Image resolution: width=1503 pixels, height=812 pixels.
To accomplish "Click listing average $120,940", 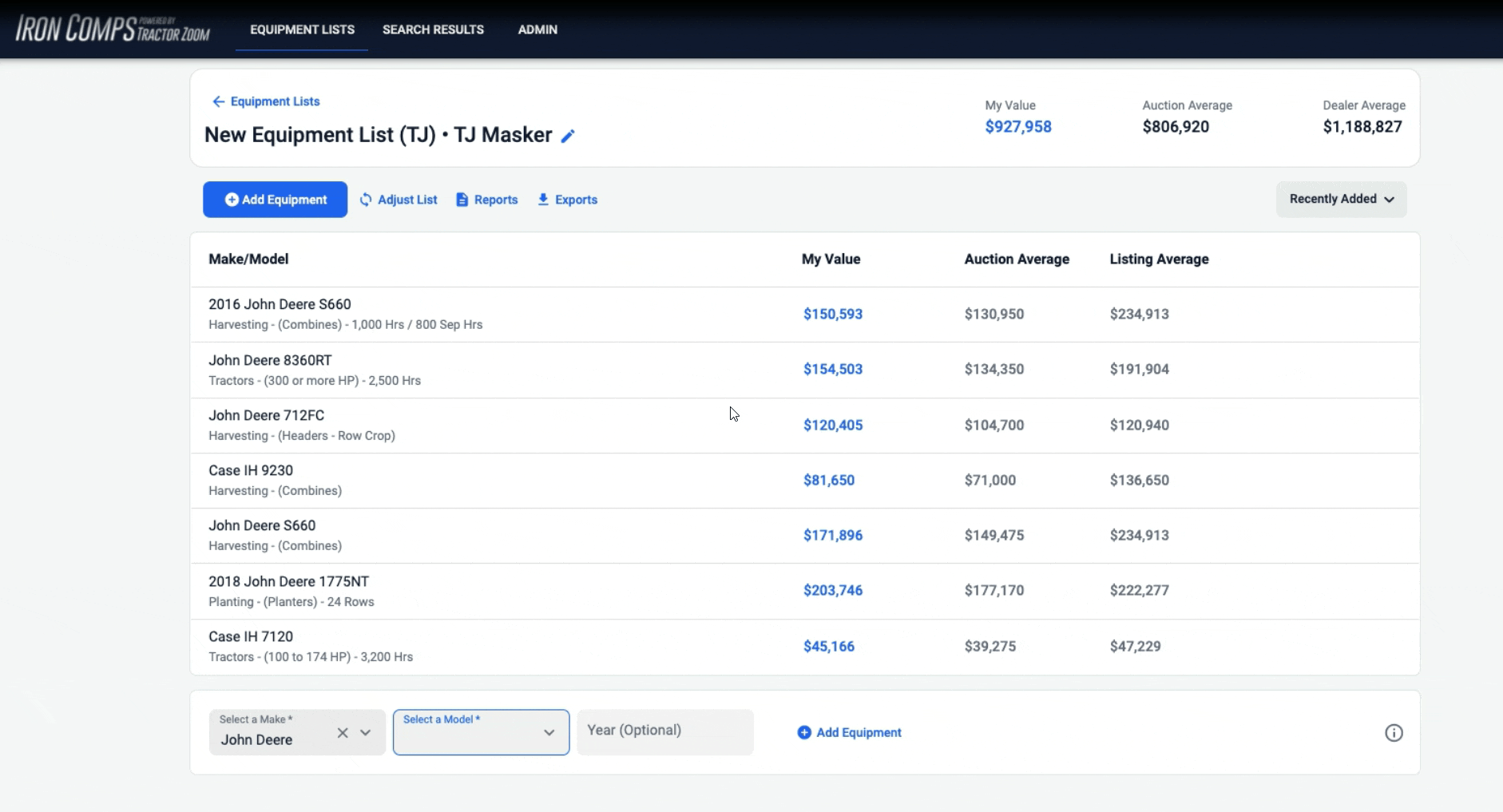I will [1140, 425].
